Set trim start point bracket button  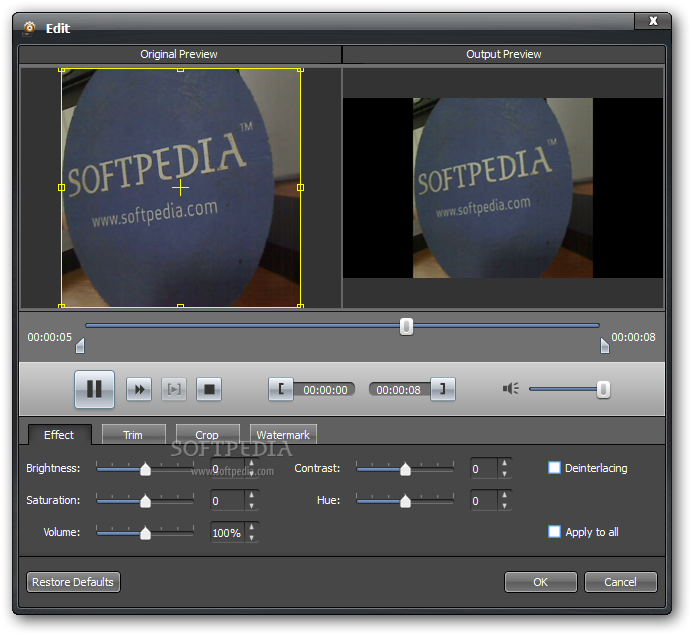[281, 389]
